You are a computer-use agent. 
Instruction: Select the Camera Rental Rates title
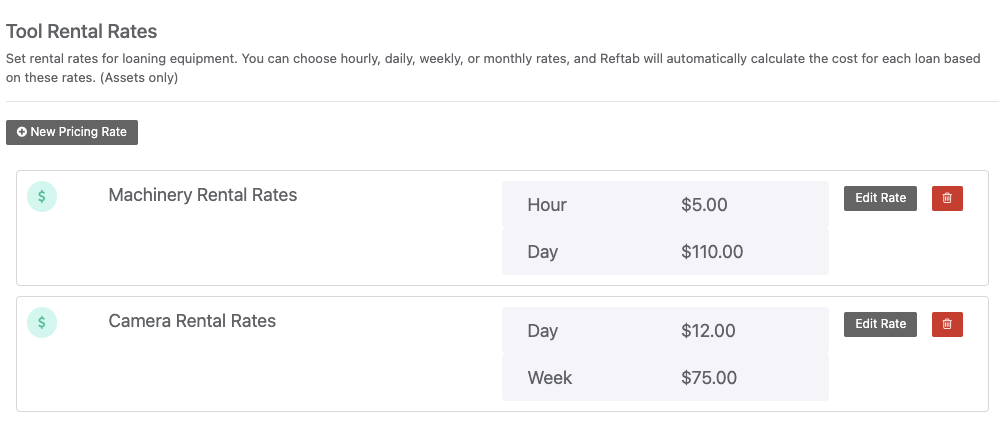point(192,321)
